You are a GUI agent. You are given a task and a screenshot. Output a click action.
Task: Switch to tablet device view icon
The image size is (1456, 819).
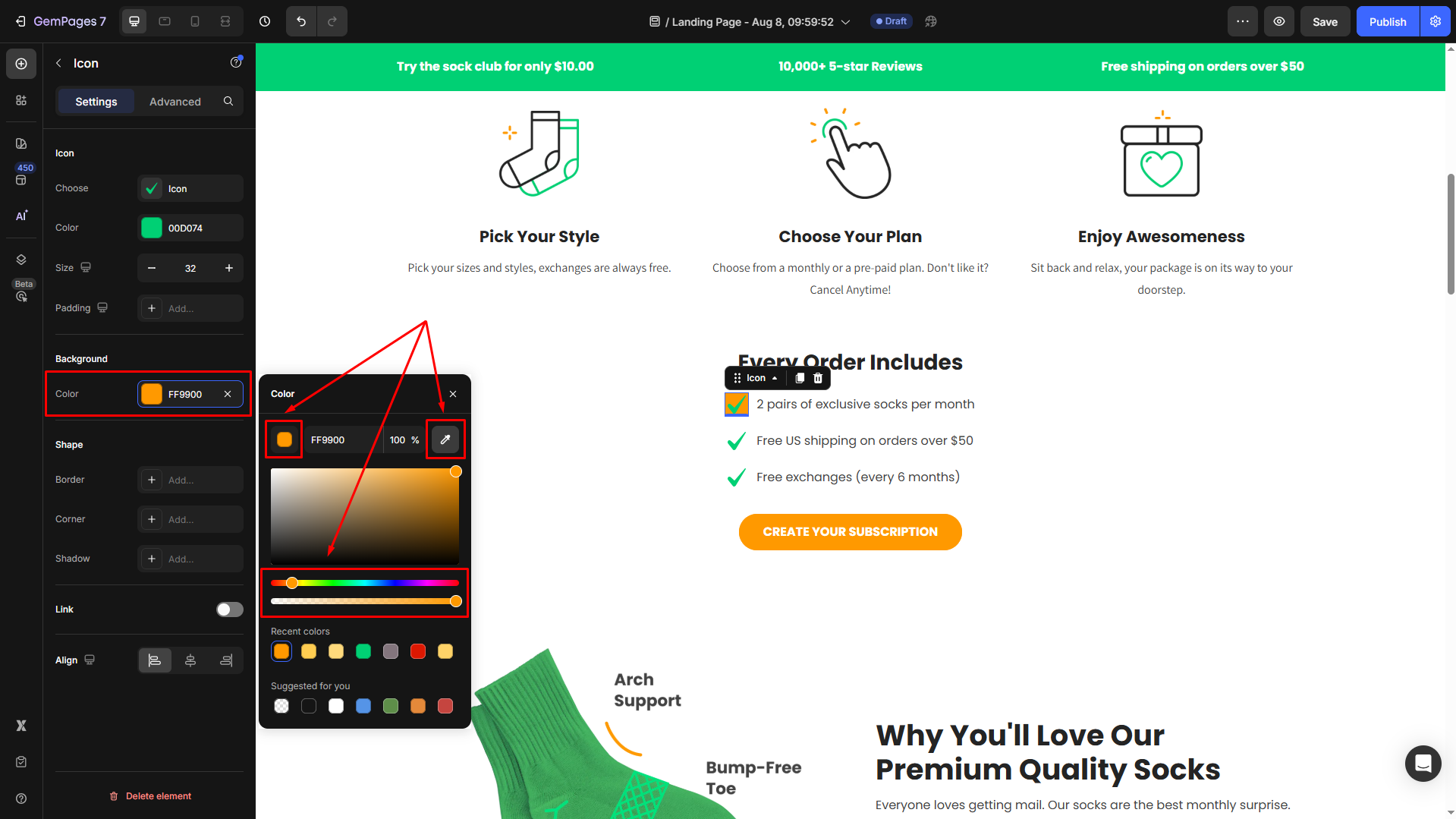165,21
